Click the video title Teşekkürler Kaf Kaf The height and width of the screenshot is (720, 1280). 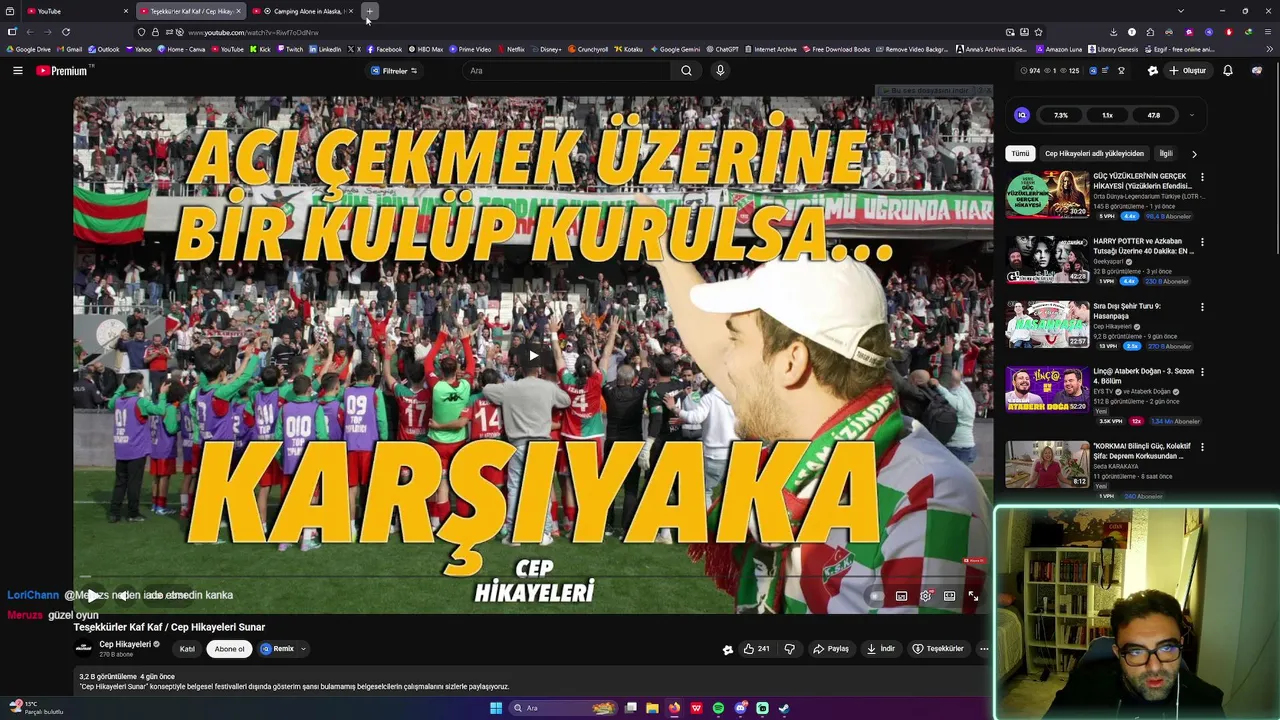tap(169, 627)
